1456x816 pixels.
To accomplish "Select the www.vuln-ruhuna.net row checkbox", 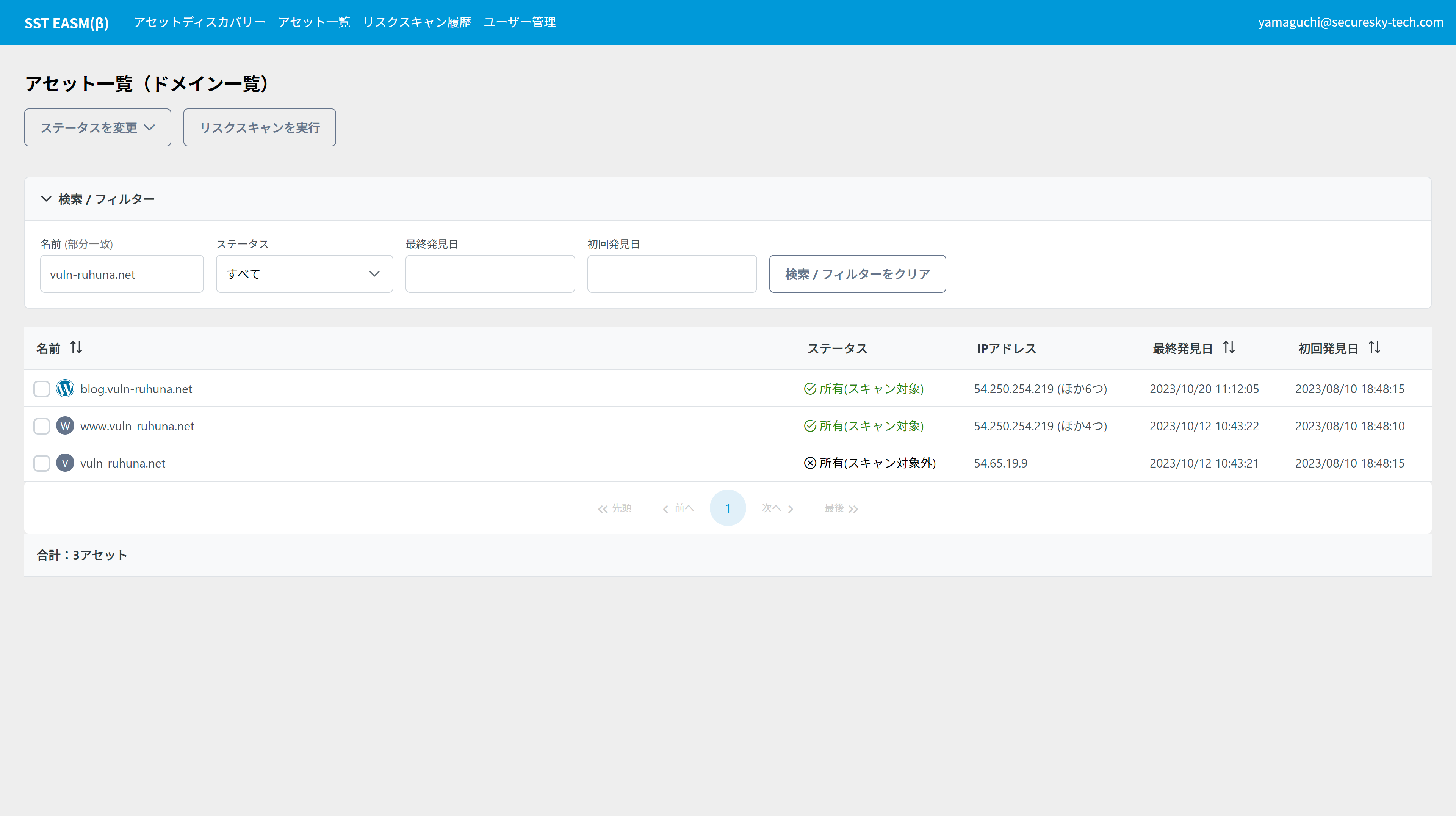I will tap(42, 426).
